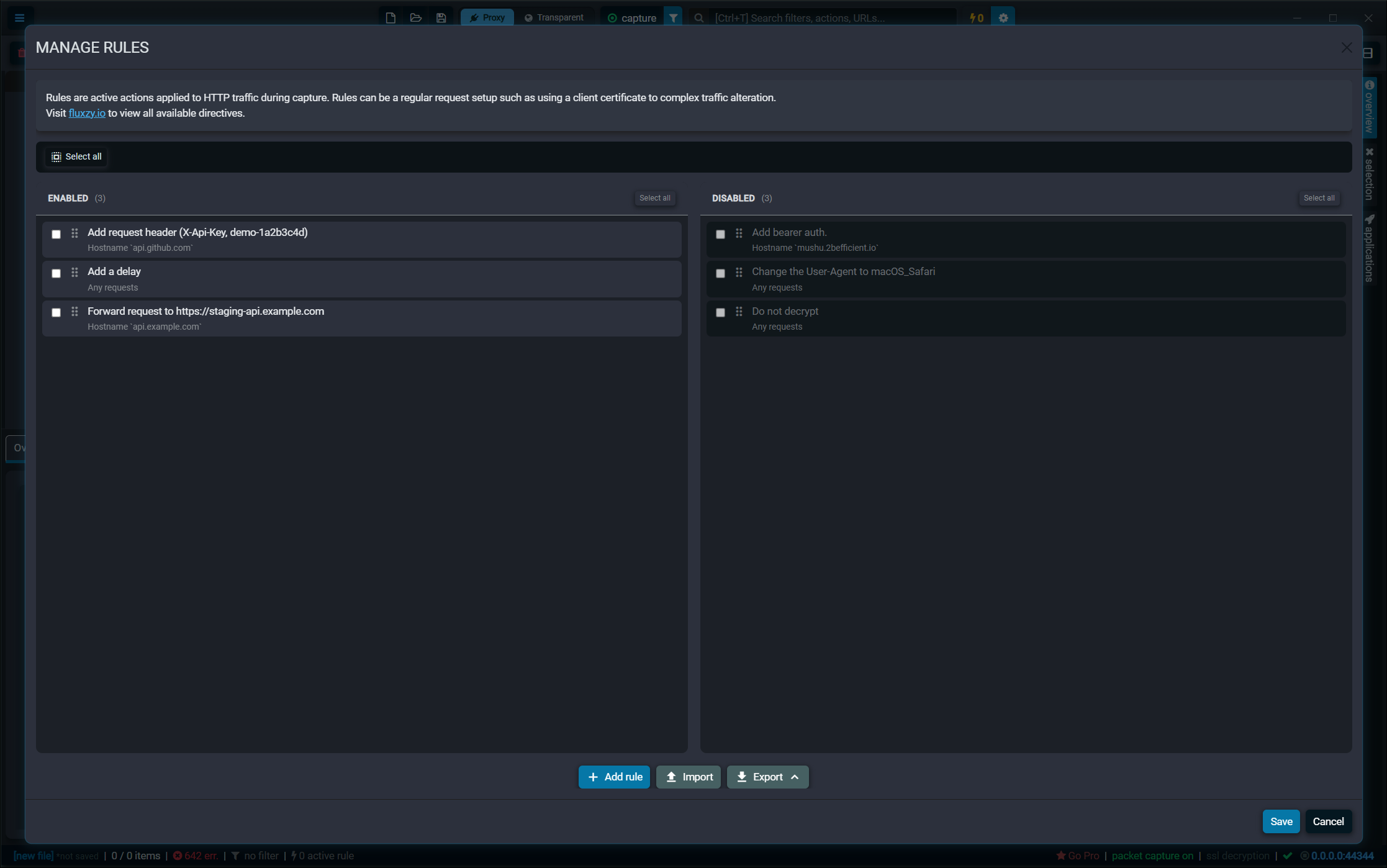Grab drag handle of Add request header rule

pos(75,233)
